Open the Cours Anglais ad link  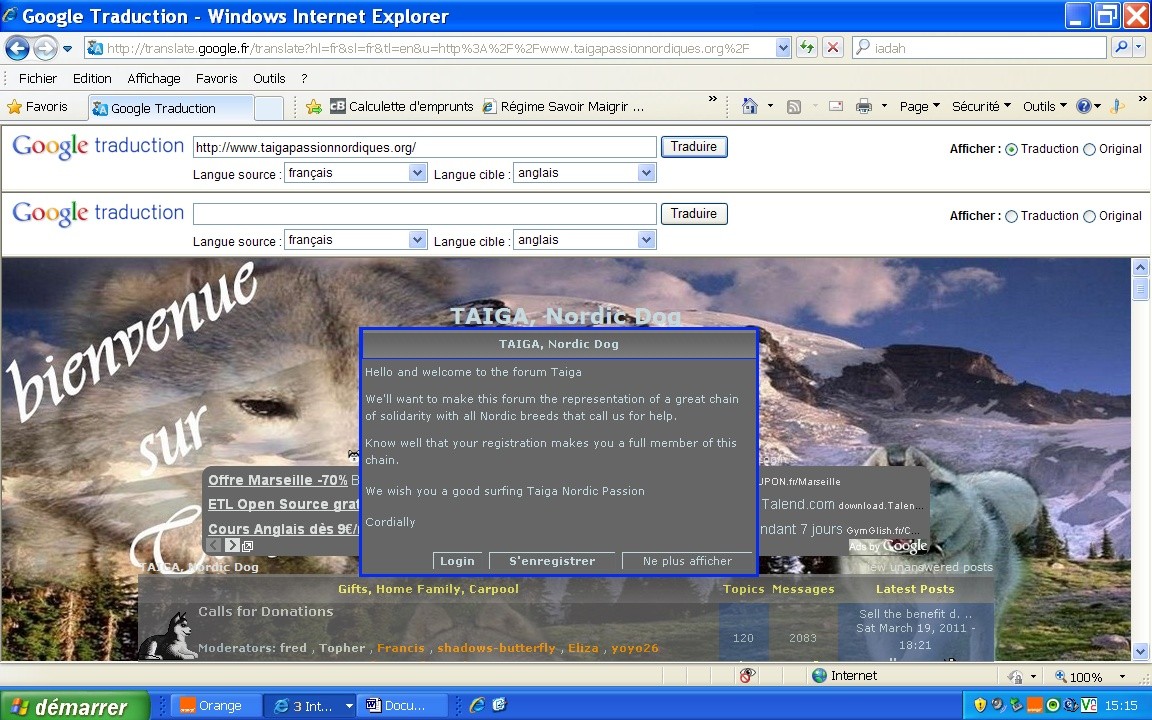click(x=284, y=529)
